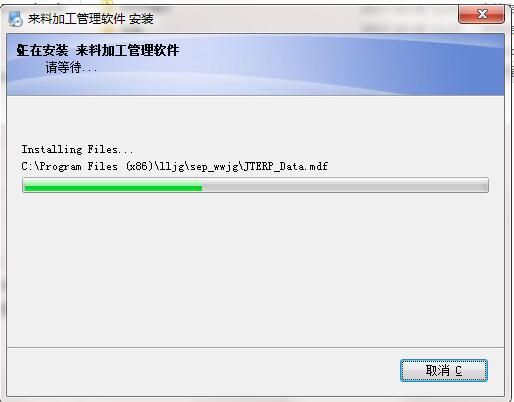Image resolution: width=514 pixels, height=402 pixels.
Task: Click empty space above 'Installing Files...' label
Action: click(x=255, y=120)
